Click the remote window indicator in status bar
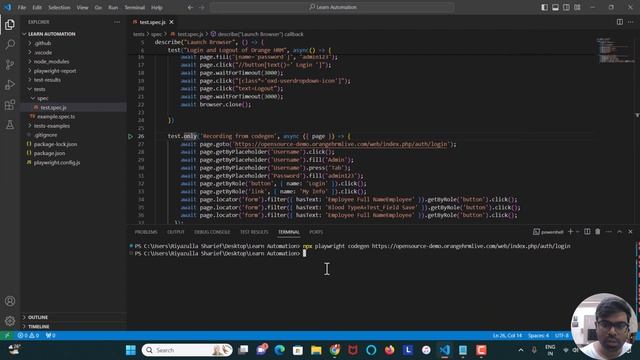 click(x=7, y=336)
